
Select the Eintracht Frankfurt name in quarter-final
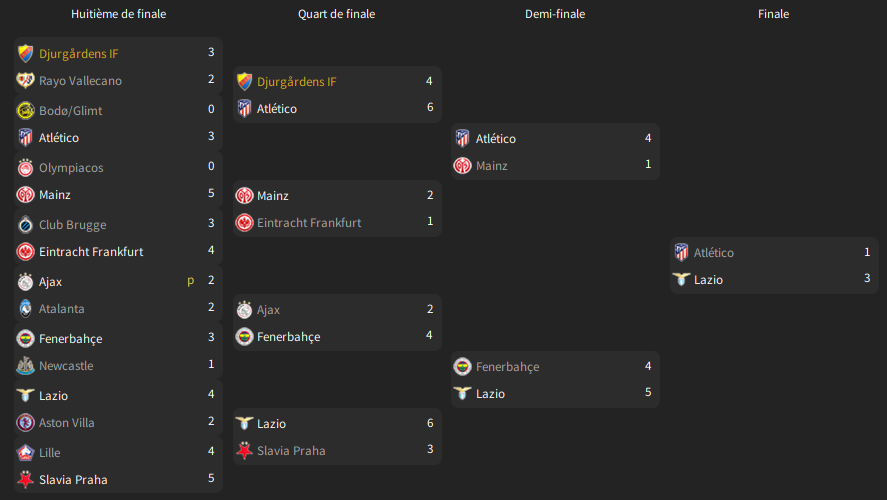(x=309, y=223)
